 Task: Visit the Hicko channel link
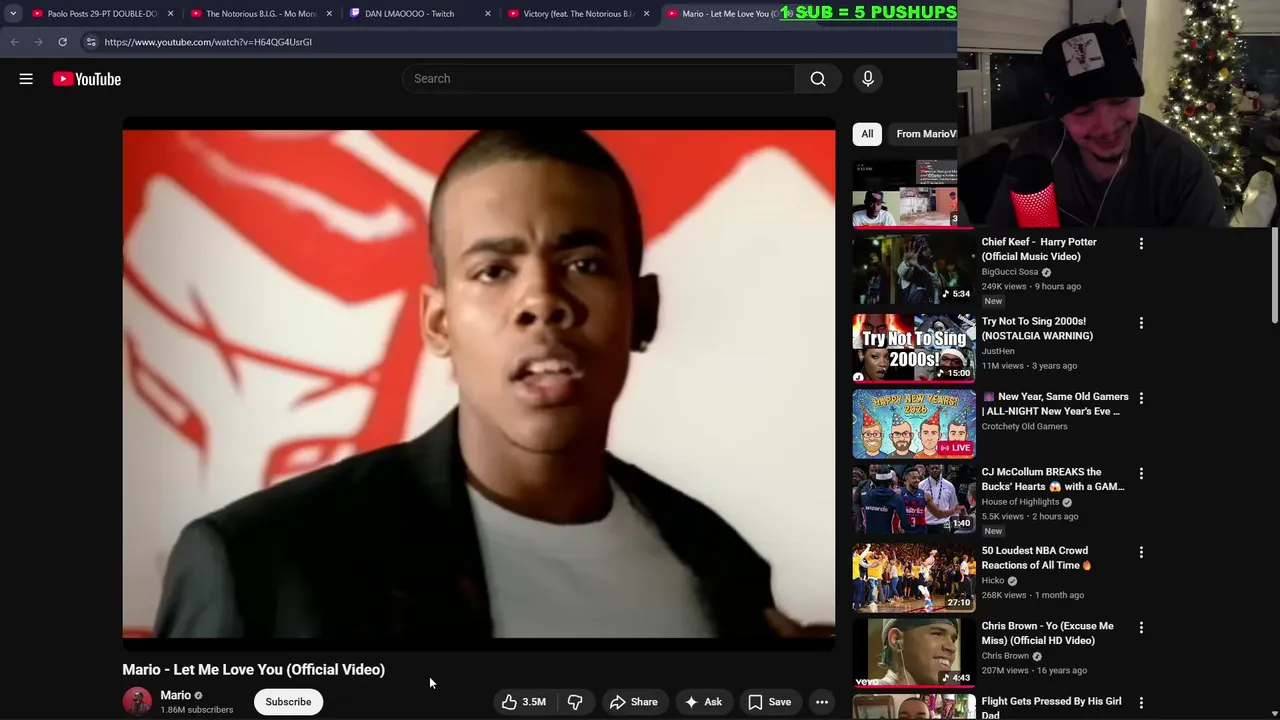click(993, 581)
